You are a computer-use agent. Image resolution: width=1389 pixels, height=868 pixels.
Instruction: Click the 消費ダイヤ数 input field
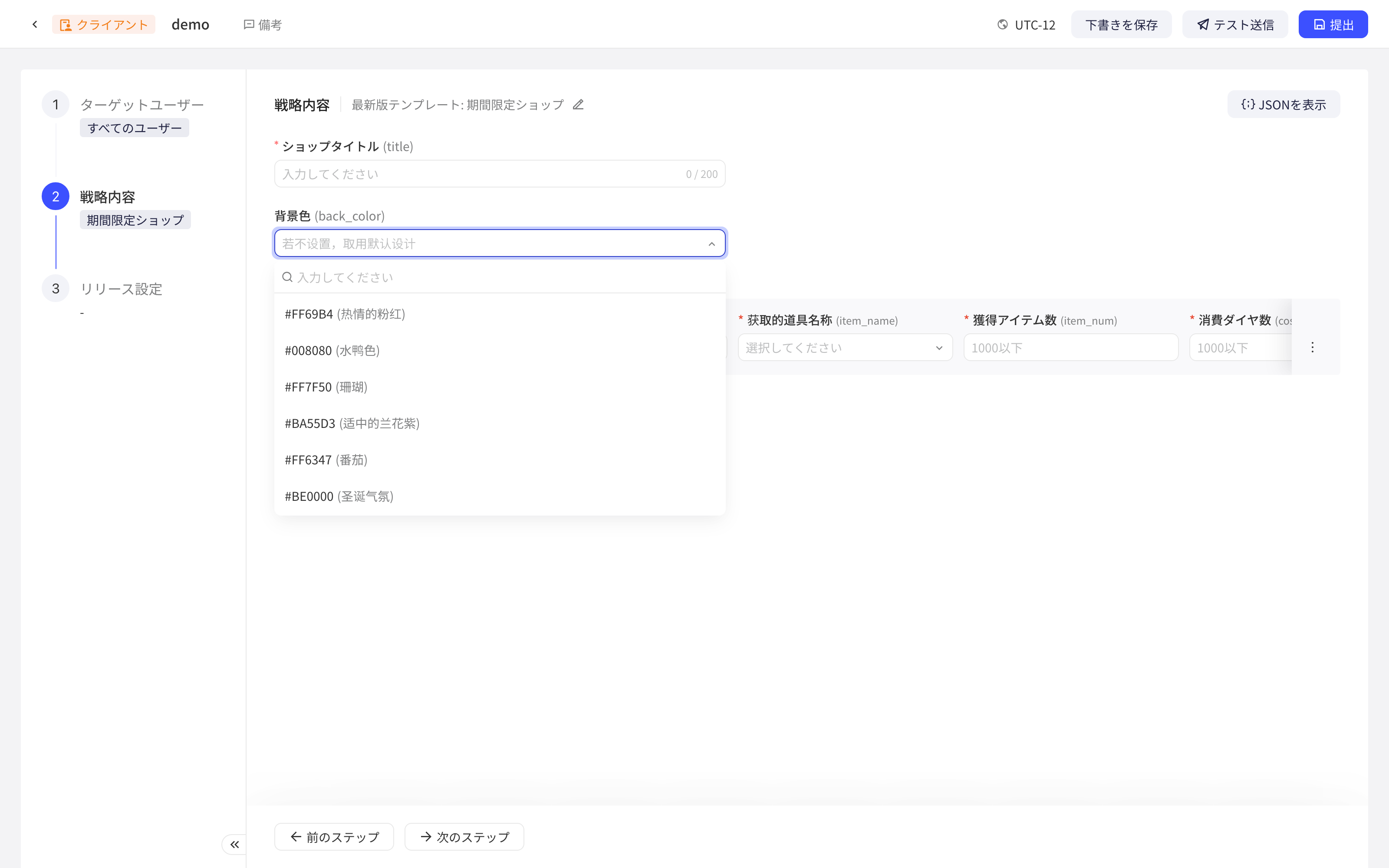pos(1241,347)
